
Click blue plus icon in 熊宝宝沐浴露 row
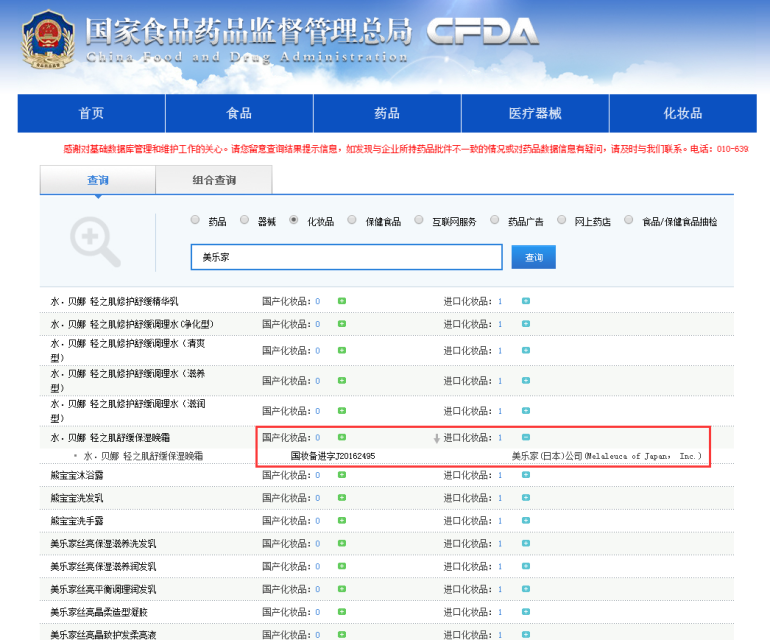point(525,475)
